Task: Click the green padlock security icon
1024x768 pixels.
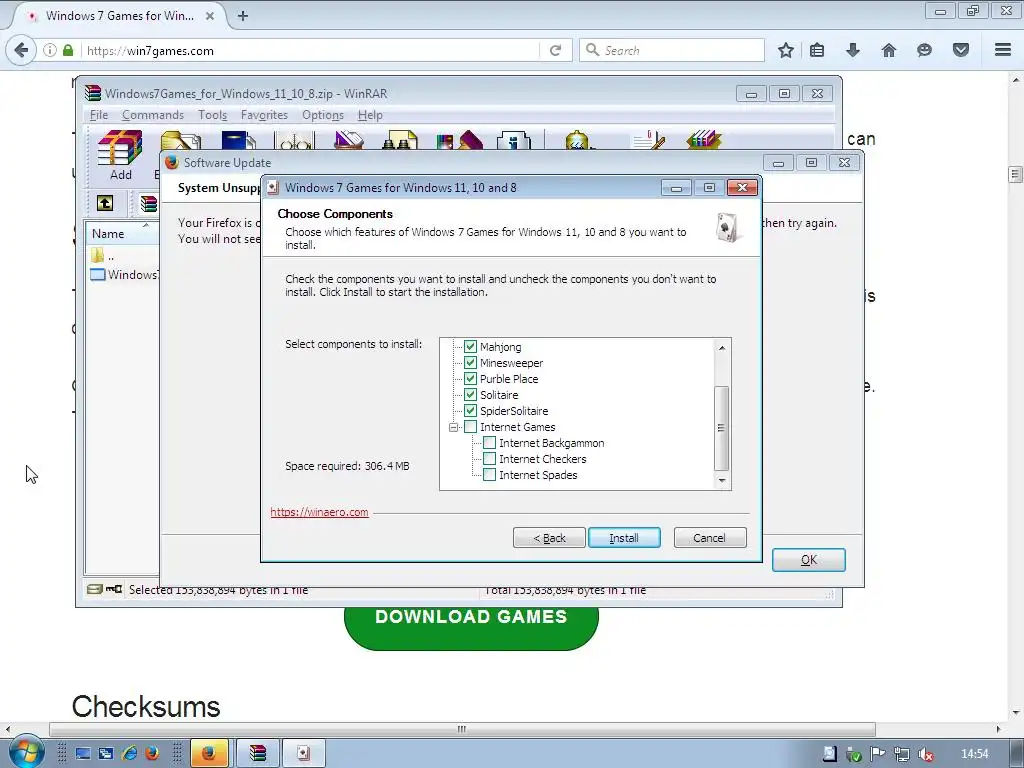Action: (68, 50)
